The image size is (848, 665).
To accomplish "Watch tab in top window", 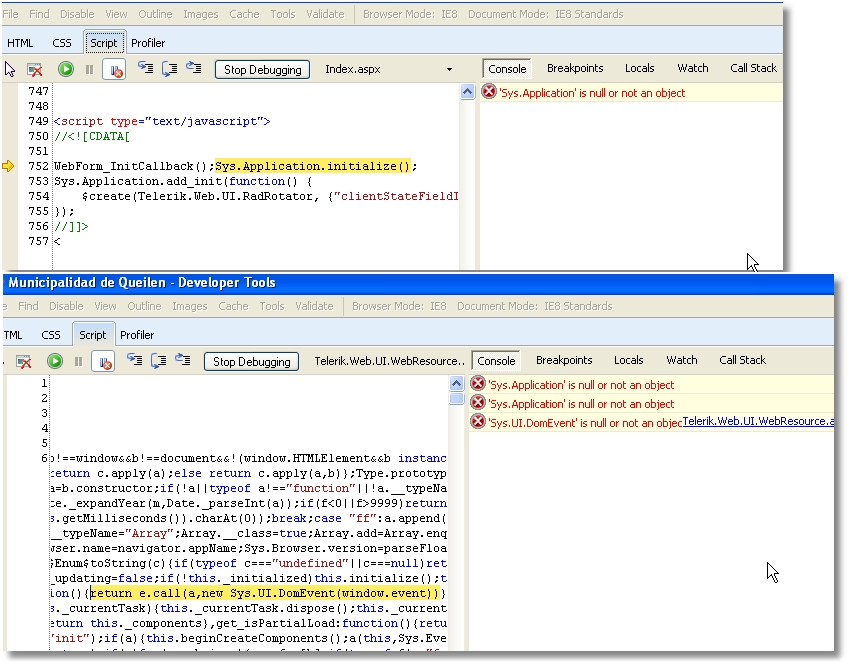I will point(692,68).
